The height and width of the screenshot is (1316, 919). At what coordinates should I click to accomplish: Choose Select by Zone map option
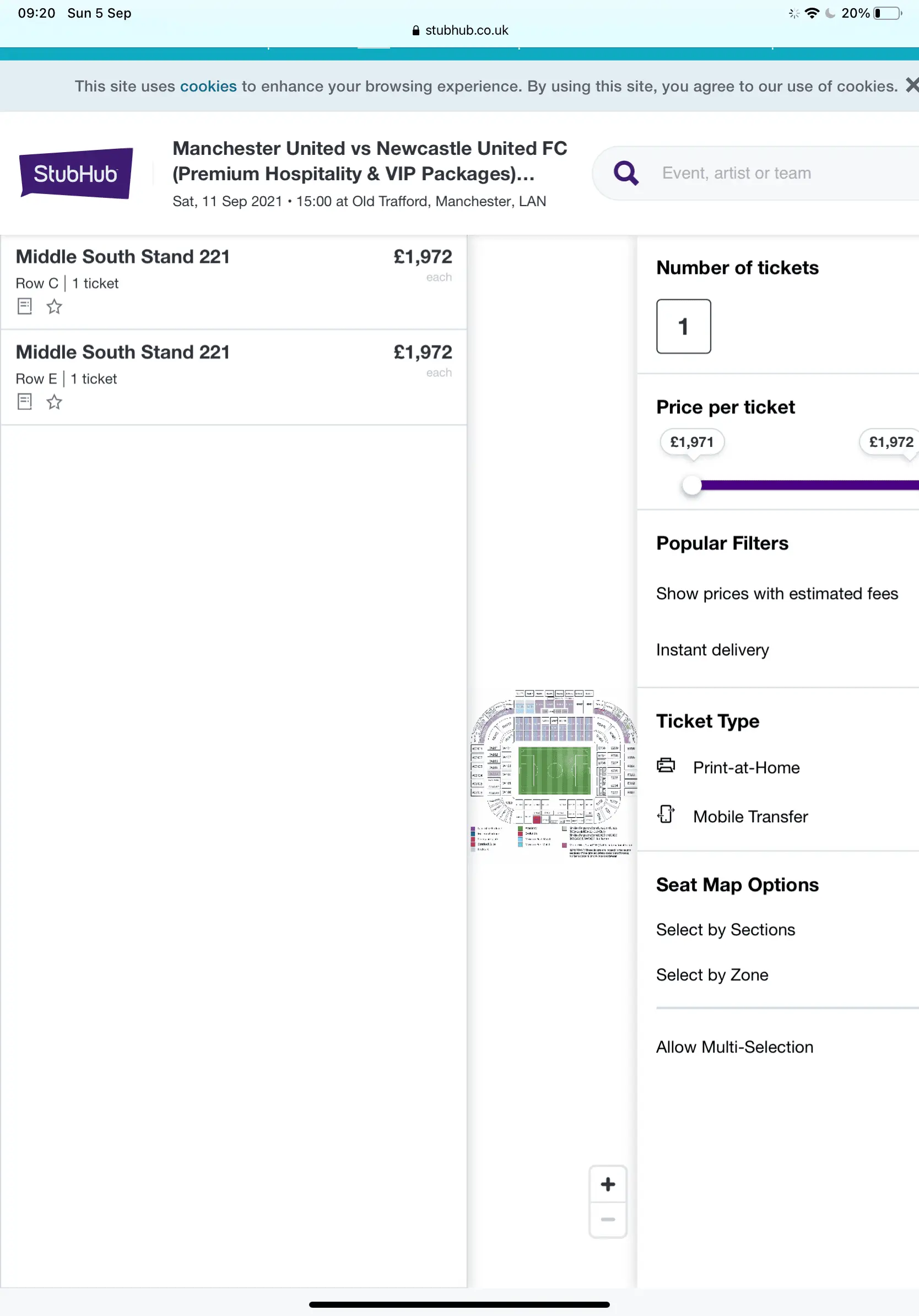pos(712,975)
